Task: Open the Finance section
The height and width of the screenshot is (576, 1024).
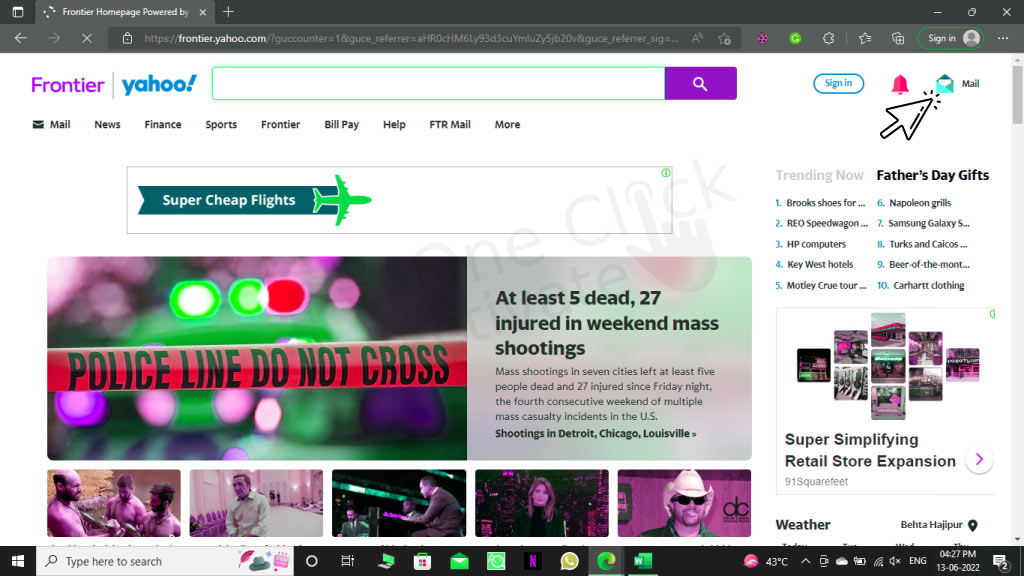Action: click(x=163, y=124)
